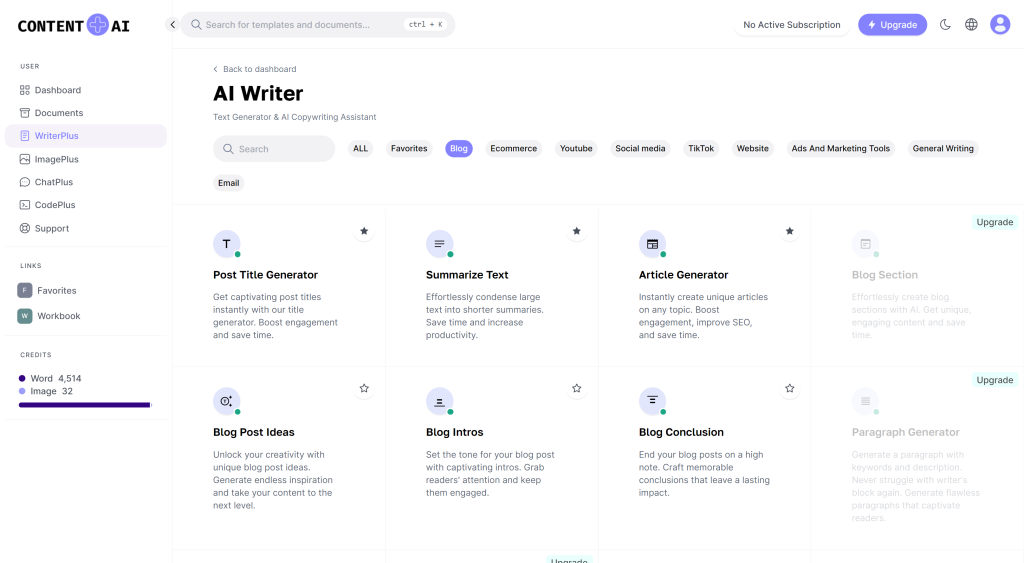
Task: Click the Upgrade button in header
Action: [x=892, y=25]
